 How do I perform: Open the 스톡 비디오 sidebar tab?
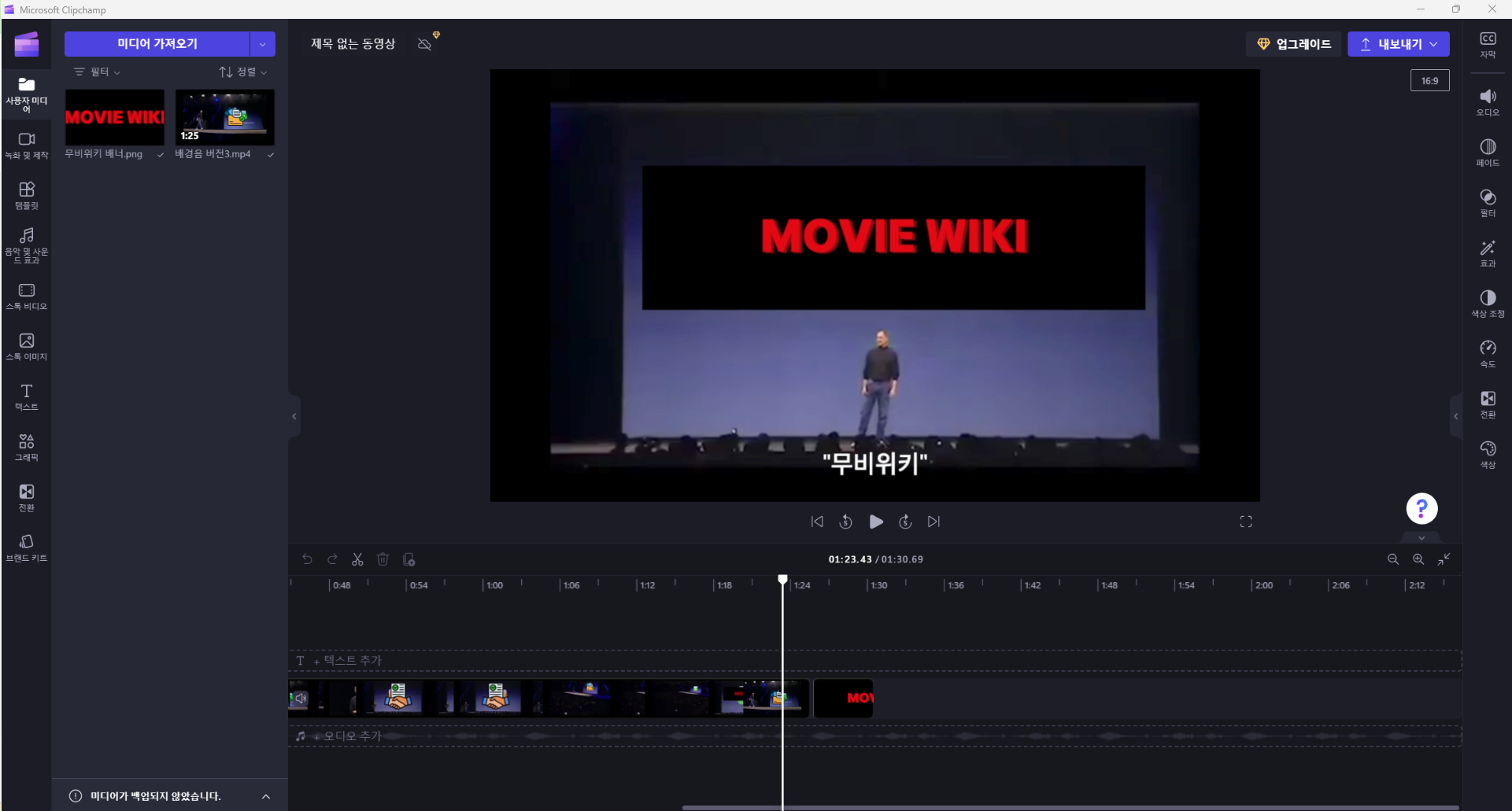point(26,297)
